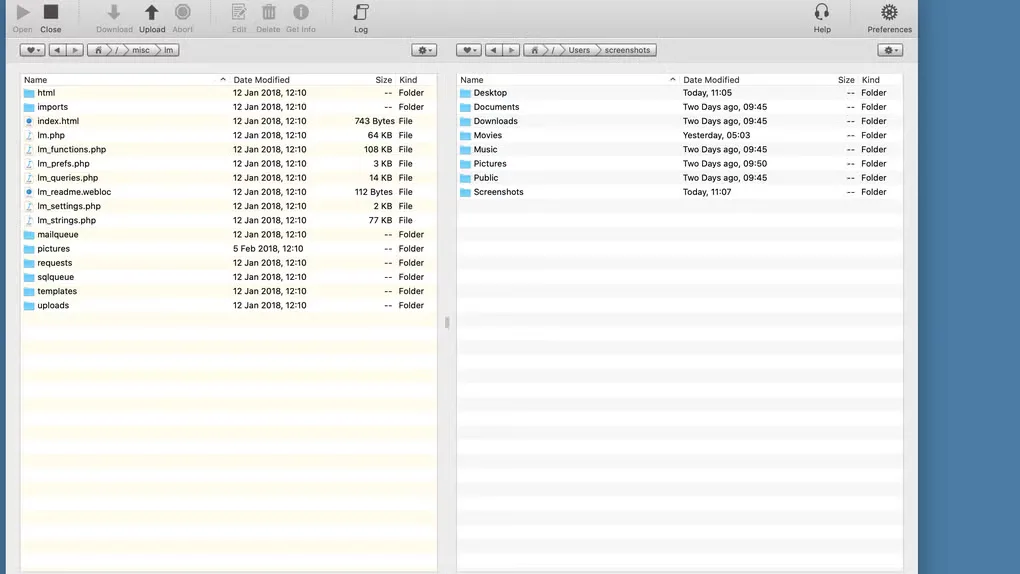Go forward in left pane navigation
1020x574 pixels.
tap(75, 50)
